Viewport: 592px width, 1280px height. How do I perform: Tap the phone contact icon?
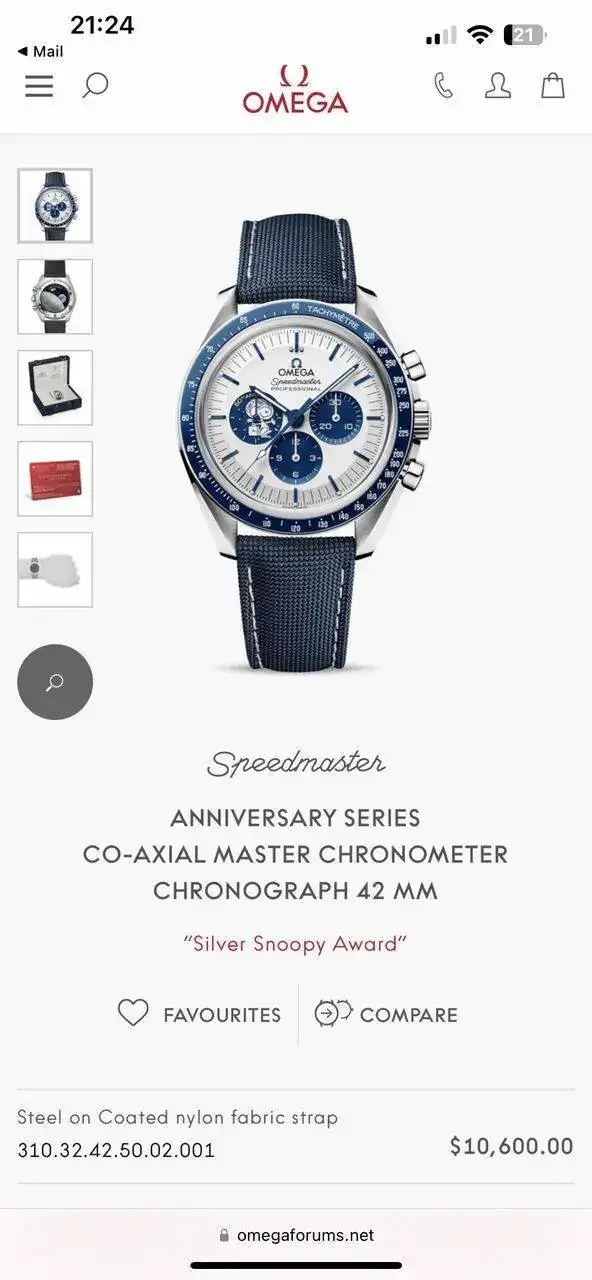point(443,86)
